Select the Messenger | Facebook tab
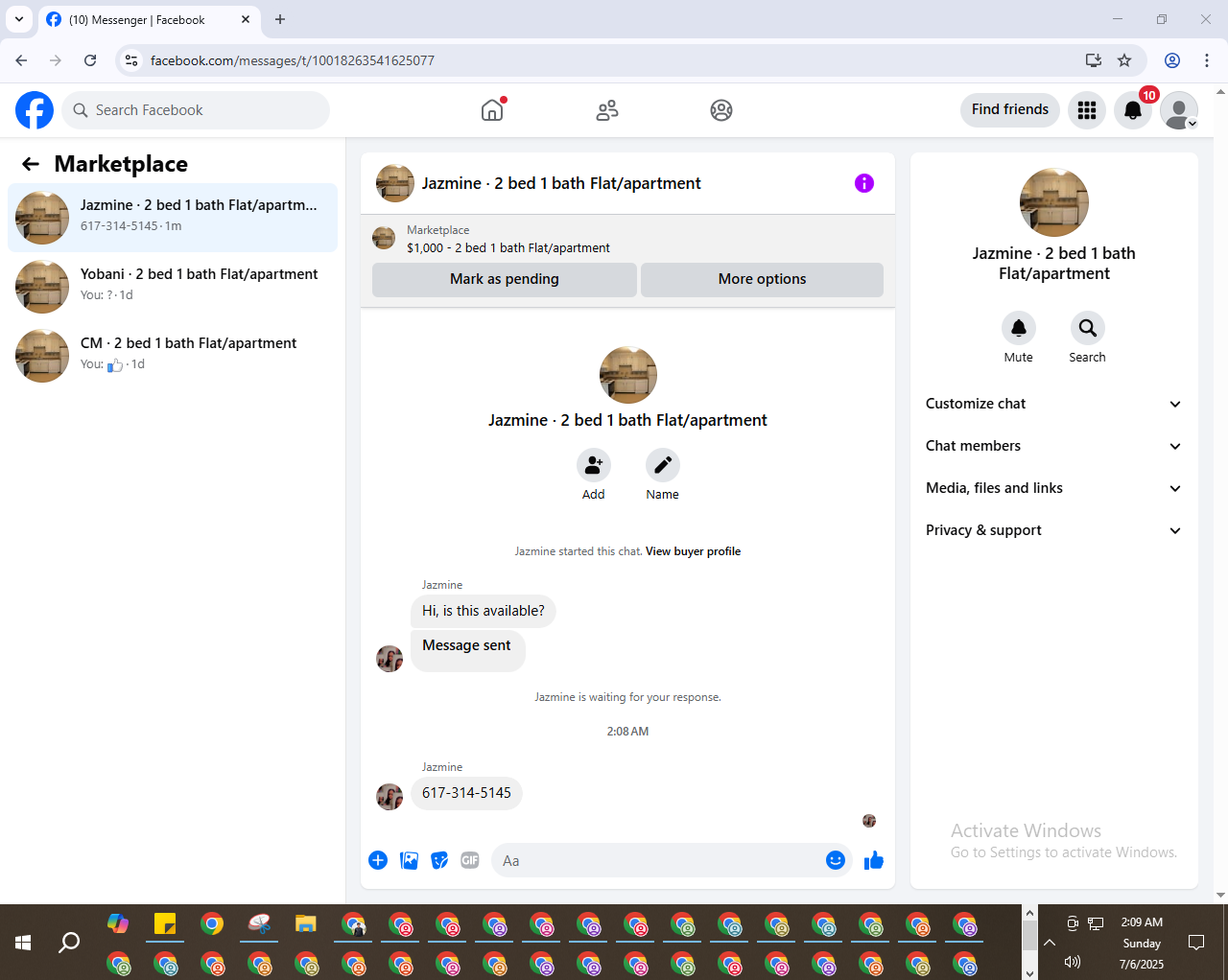The width and height of the screenshot is (1228, 980). click(149, 19)
